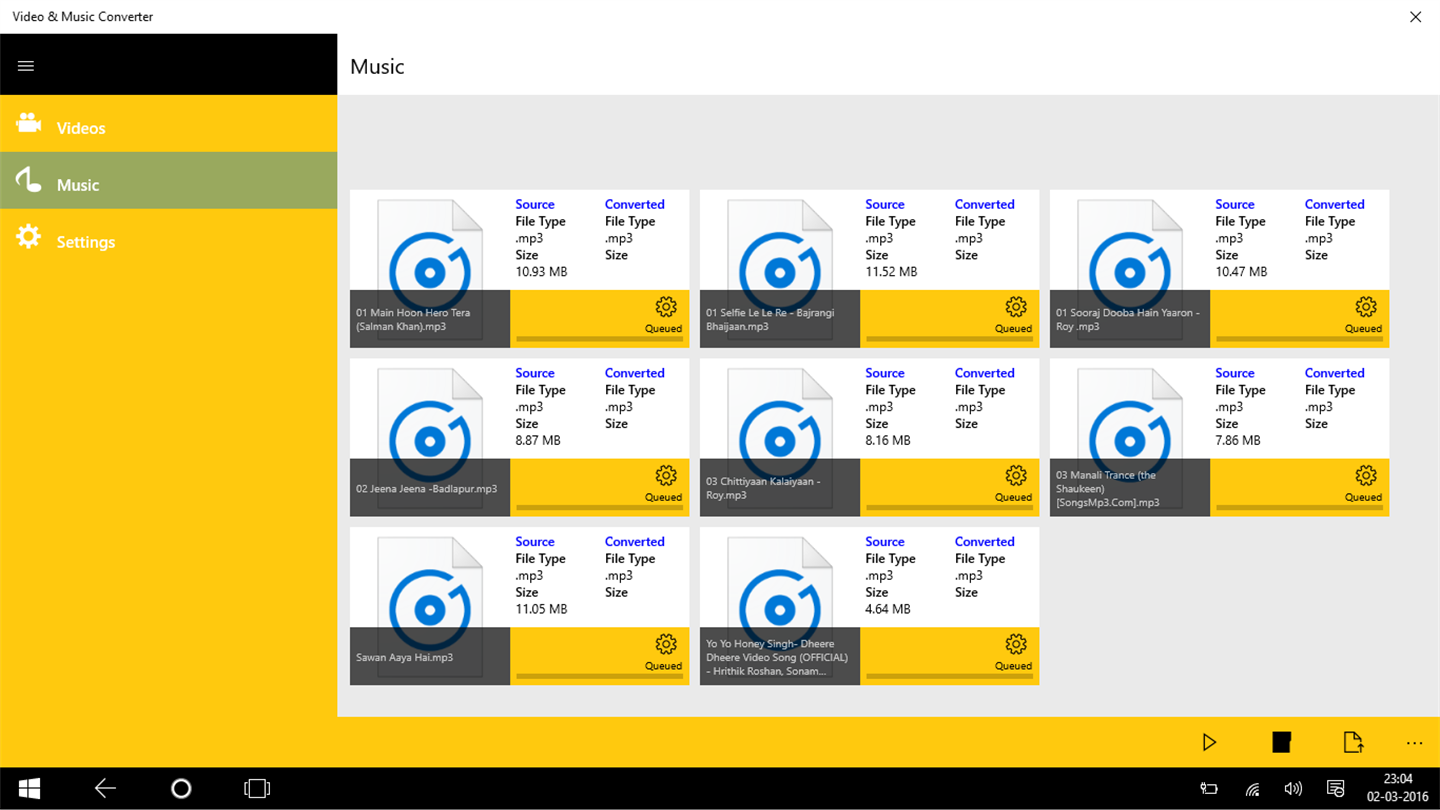Select the Yo Yo Honey Singh file thumbnail
This screenshot has width=1440, height=810.
point(780,606)
